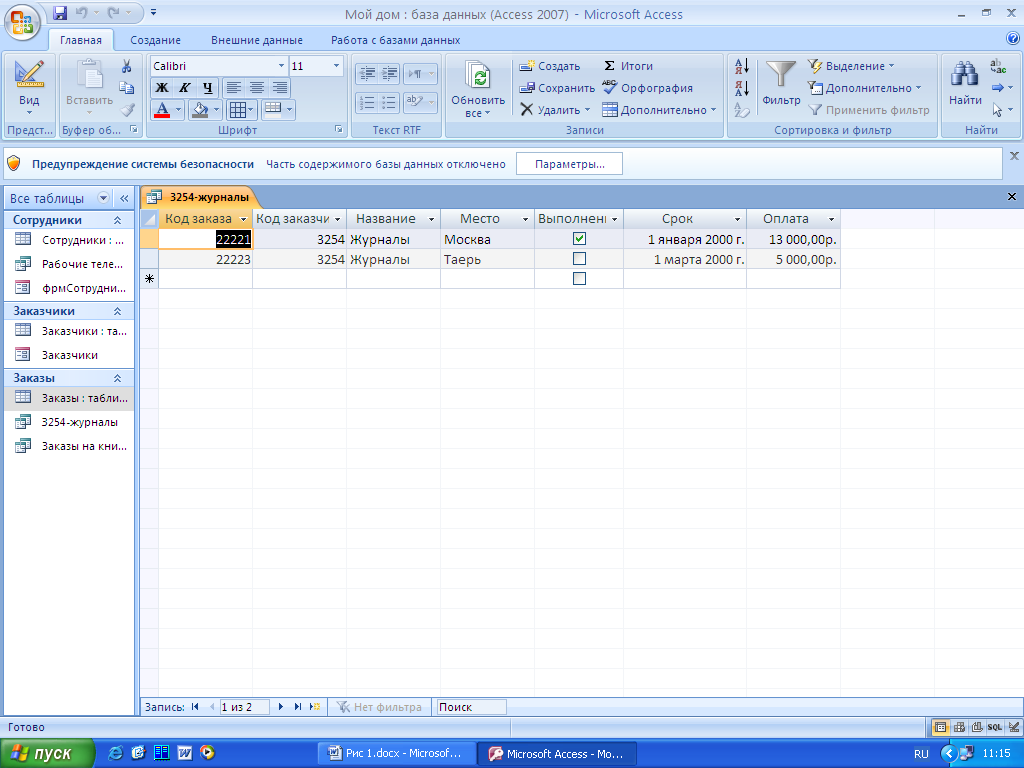The width and height of the screenshot is (1024, 768).
Task: Click the Вид view button
Action: [x=29, y=88]
